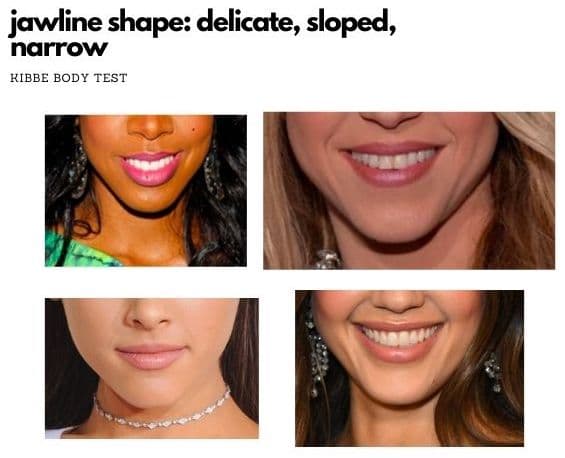Click the "jawline shape" heading text
565x458 pixels.
coord(100,22)
